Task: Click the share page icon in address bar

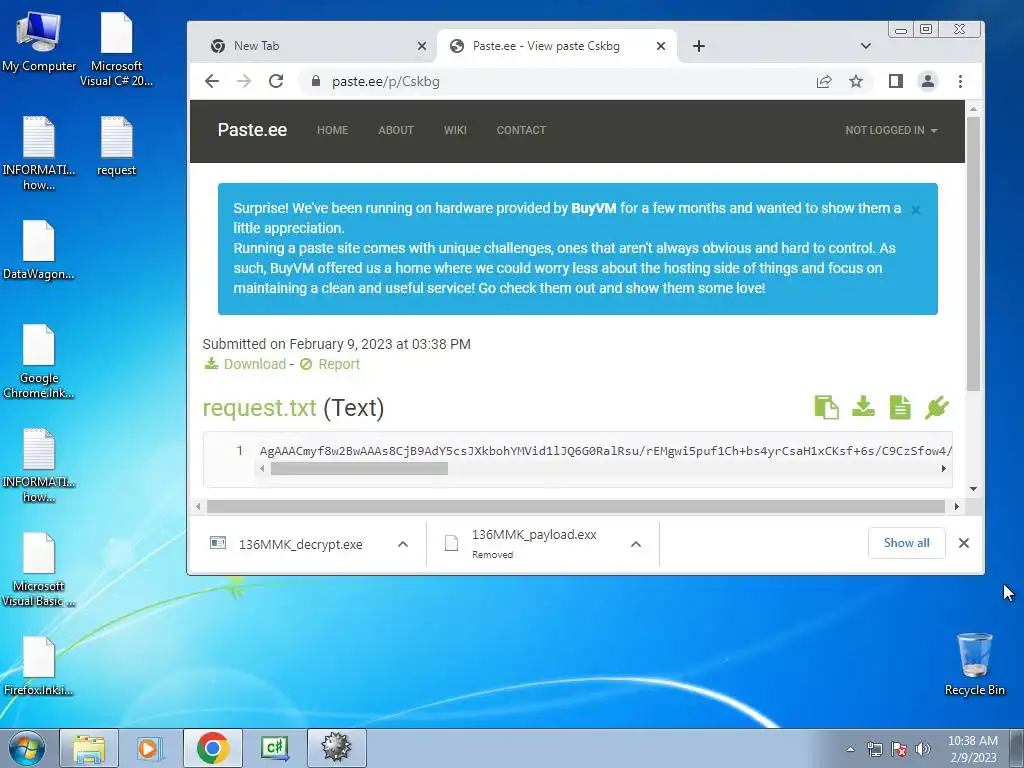Action: [824, 82]
